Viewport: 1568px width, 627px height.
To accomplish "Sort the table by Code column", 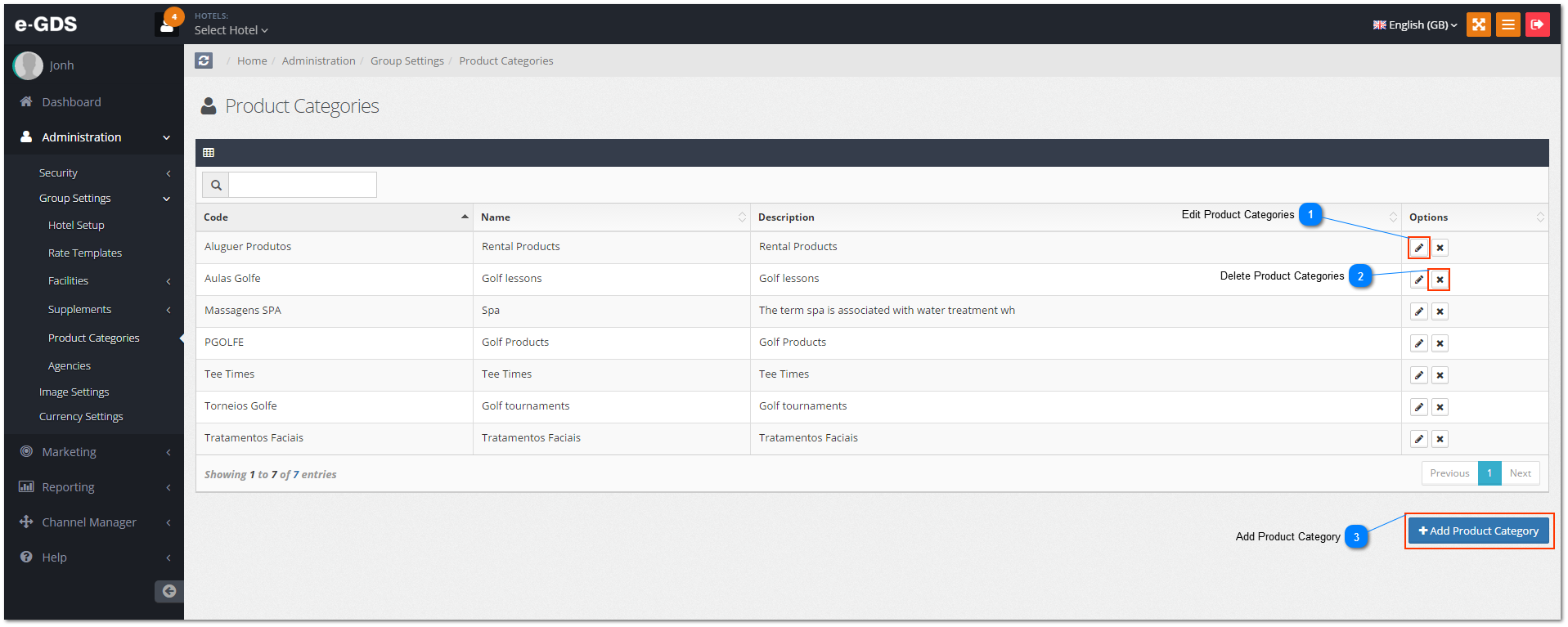I will (x=335, y=217).
